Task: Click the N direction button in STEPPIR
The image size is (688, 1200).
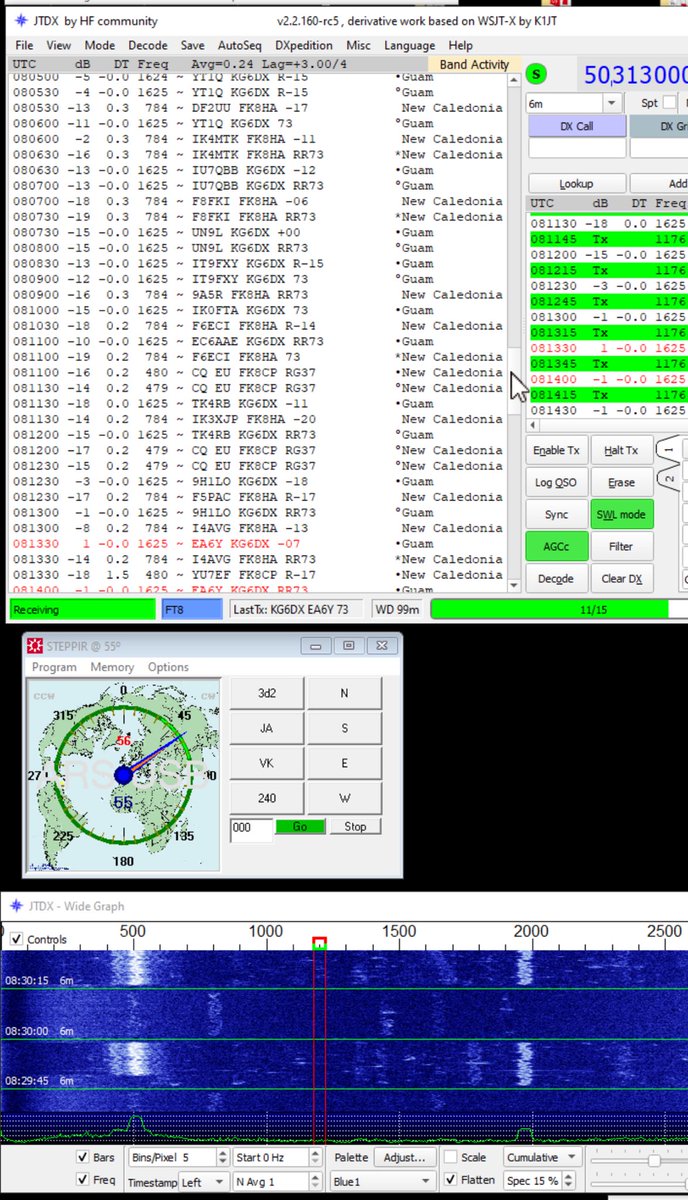Action: click(345, 694)
